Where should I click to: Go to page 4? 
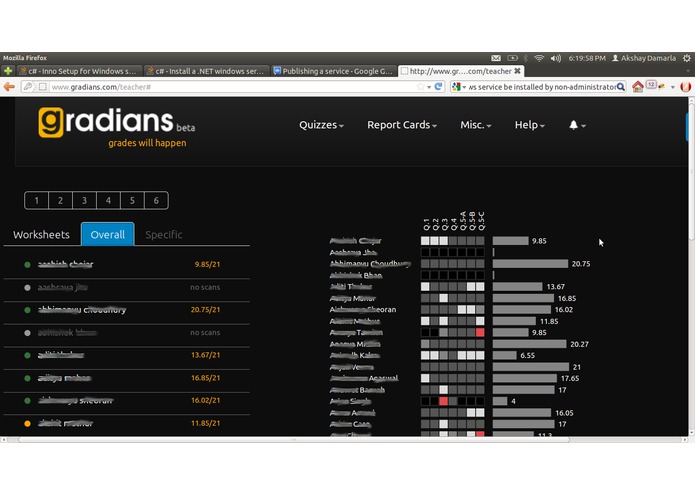click(x=108, y=200)
